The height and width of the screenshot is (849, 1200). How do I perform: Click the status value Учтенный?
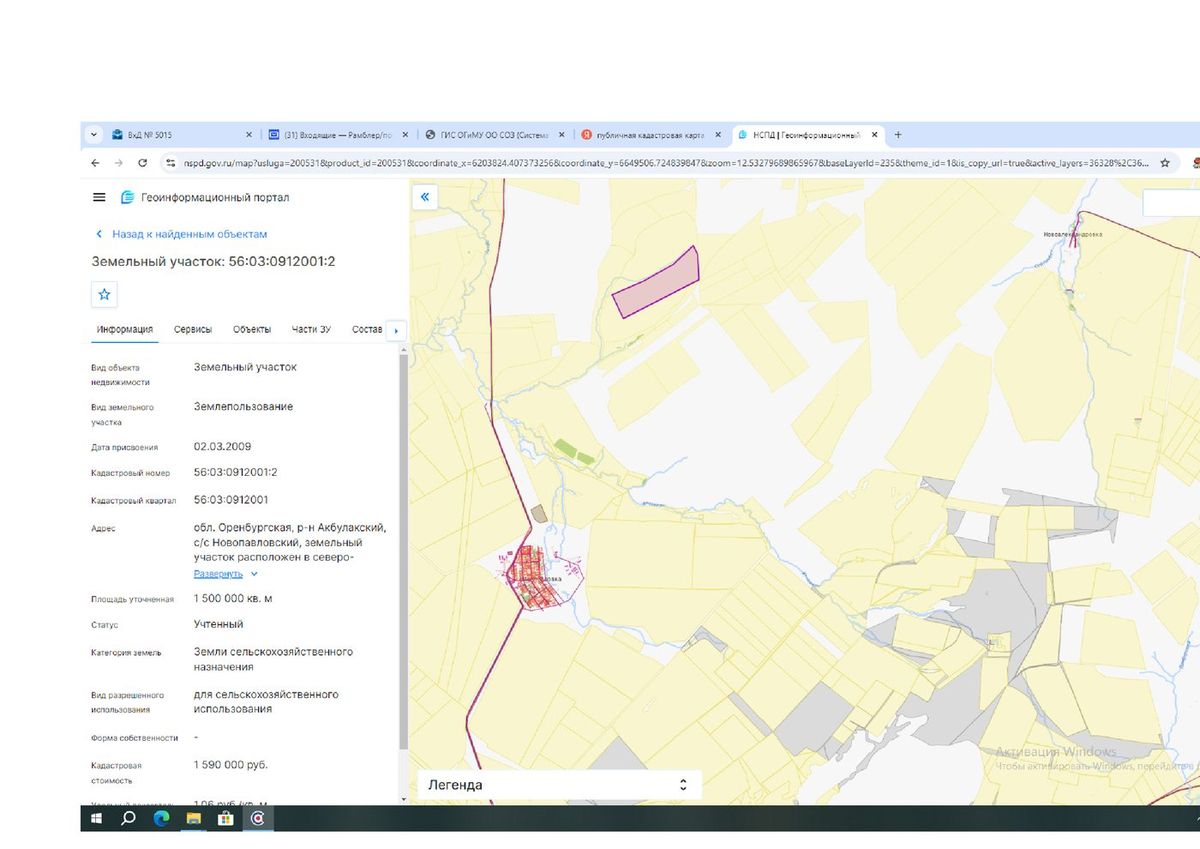tap(219, 624)
